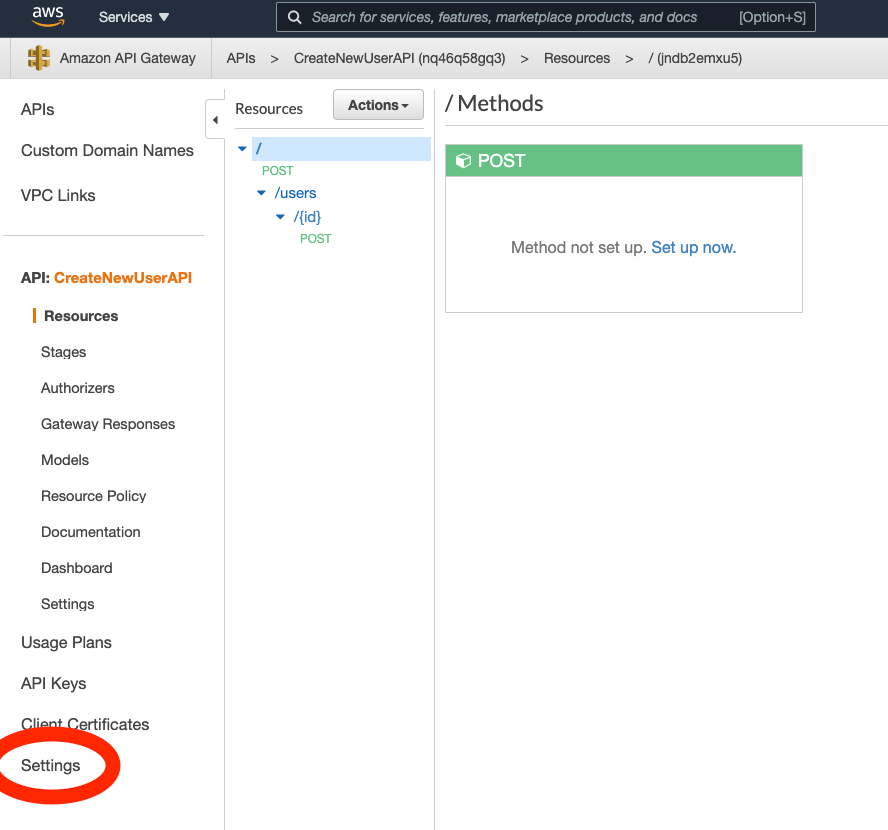The image size is (888, 830).
Task: Collapse the left navigation panel arrow
Action: tap(215, 119)
